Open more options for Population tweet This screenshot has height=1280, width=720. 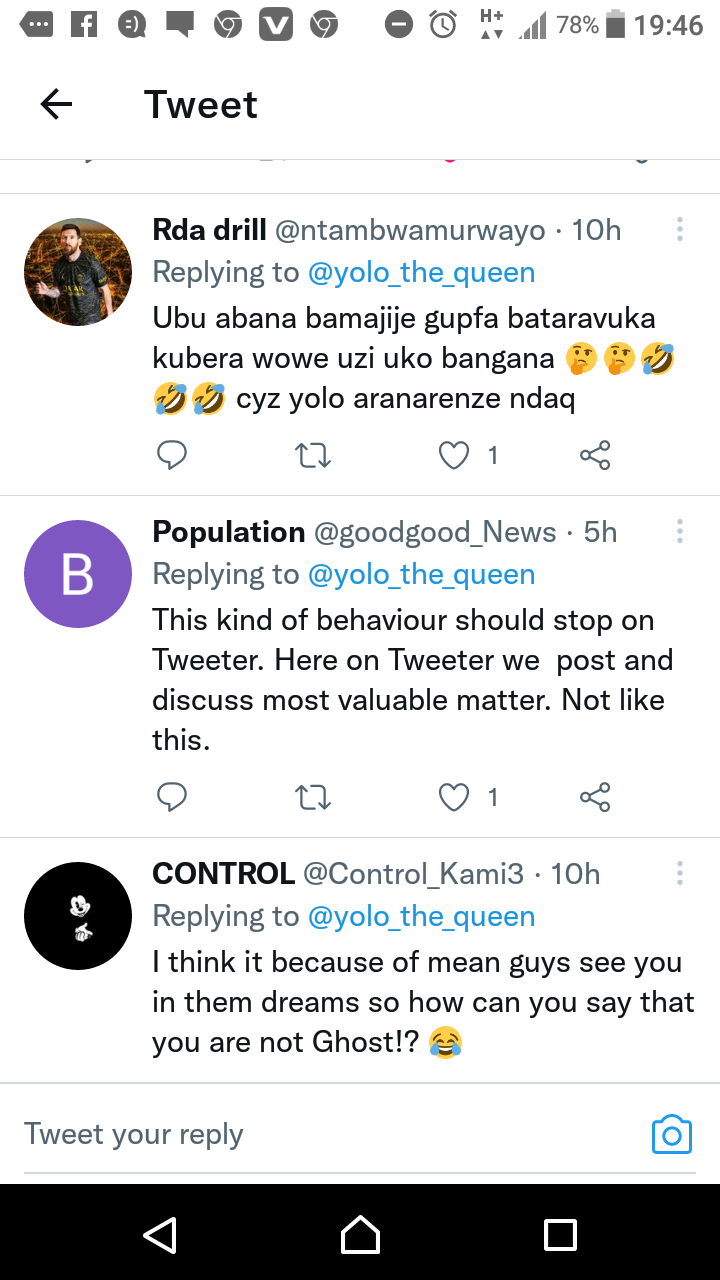(x=680, y=532)
